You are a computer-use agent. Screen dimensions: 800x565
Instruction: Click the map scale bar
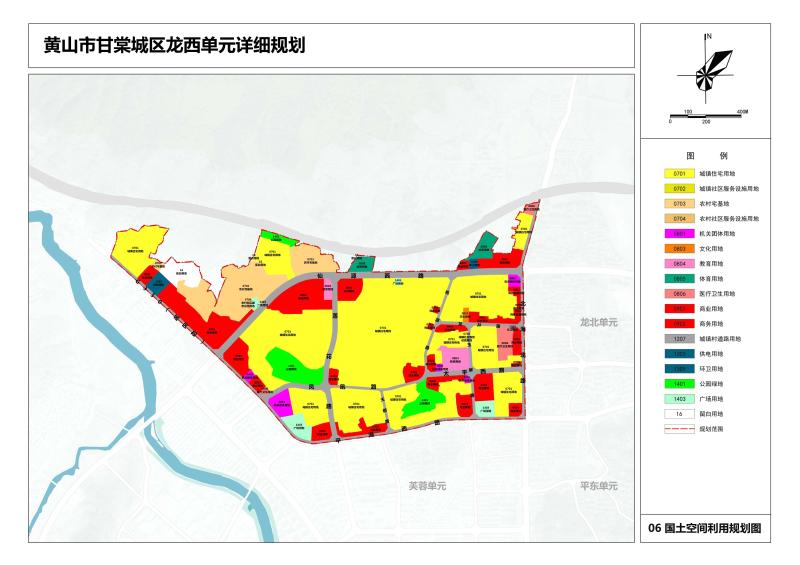pyautogui.click(x=706, y=116)
